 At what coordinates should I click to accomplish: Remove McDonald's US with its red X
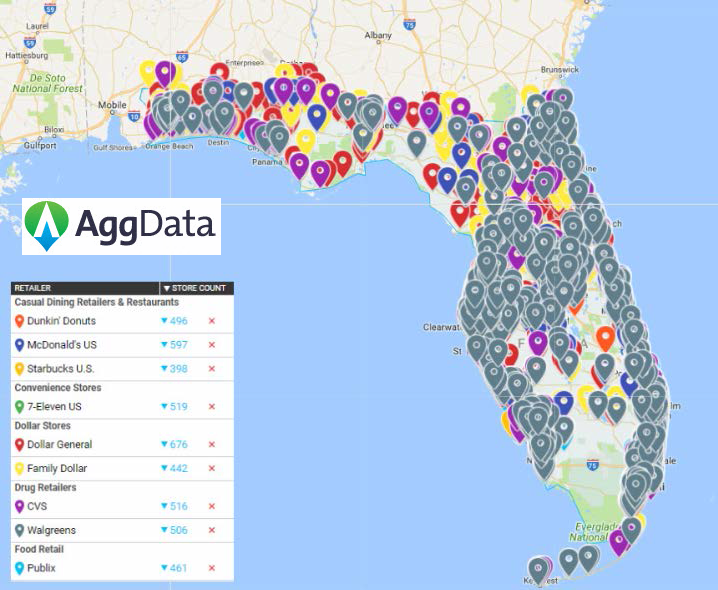(212, 345)
